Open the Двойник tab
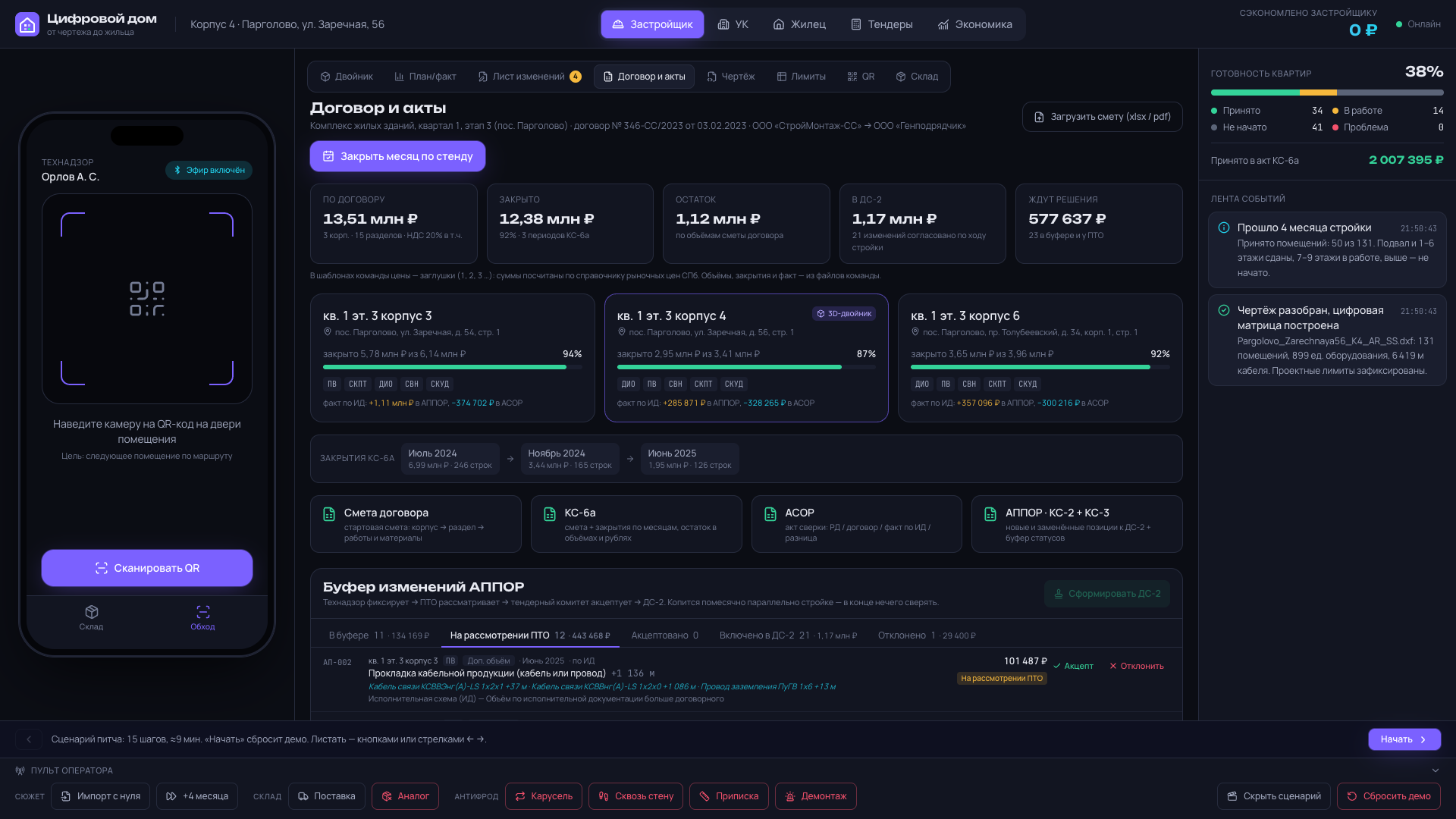 pos(347,77)
